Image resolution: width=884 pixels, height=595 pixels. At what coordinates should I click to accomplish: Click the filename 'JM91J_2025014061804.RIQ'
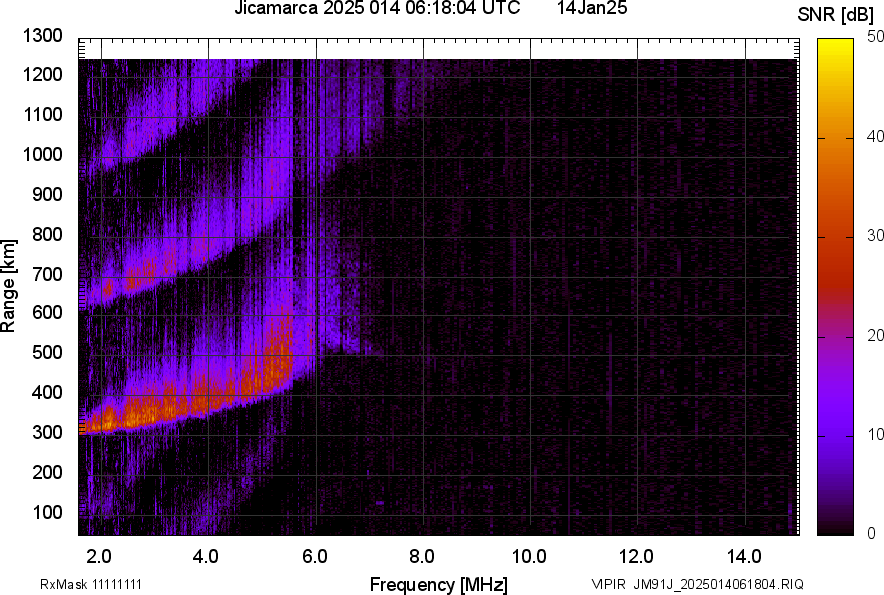click(718, 584)
